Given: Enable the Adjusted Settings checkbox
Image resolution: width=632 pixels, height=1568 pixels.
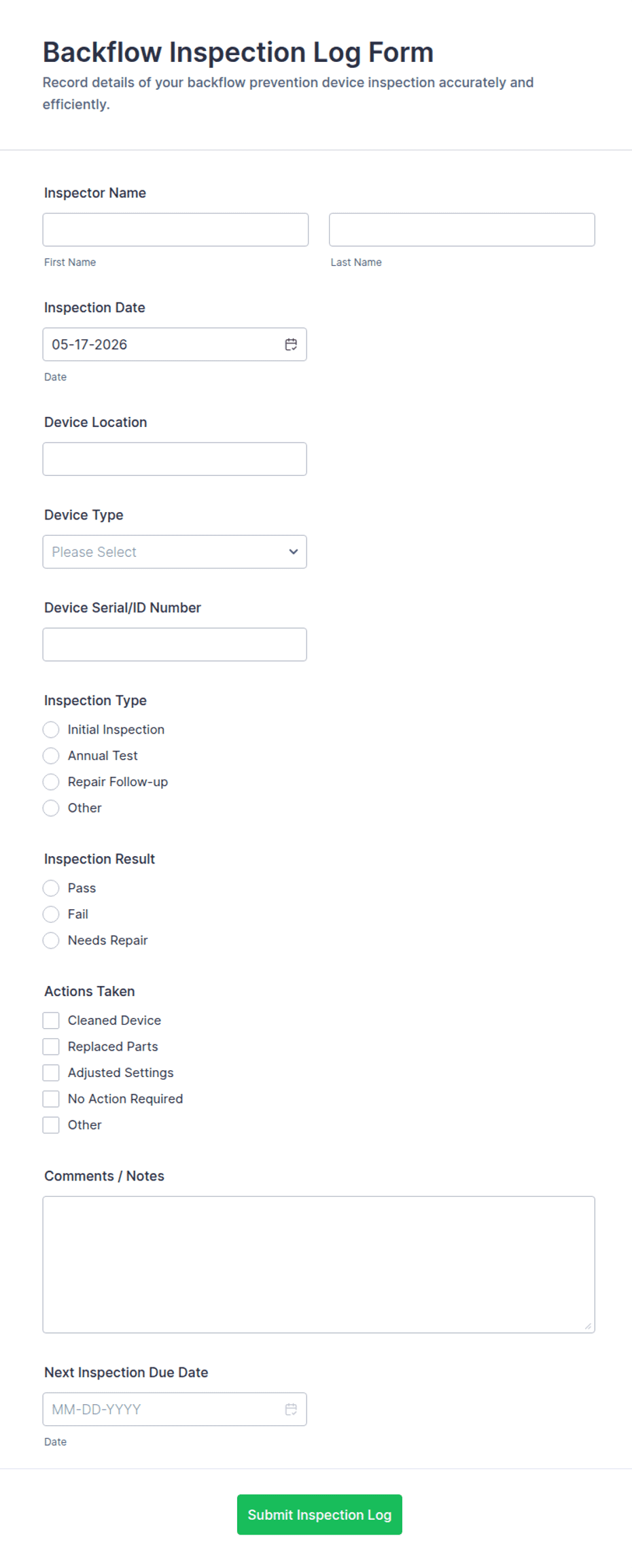Looking at the screenshot, I should [x=51, y=1073].
